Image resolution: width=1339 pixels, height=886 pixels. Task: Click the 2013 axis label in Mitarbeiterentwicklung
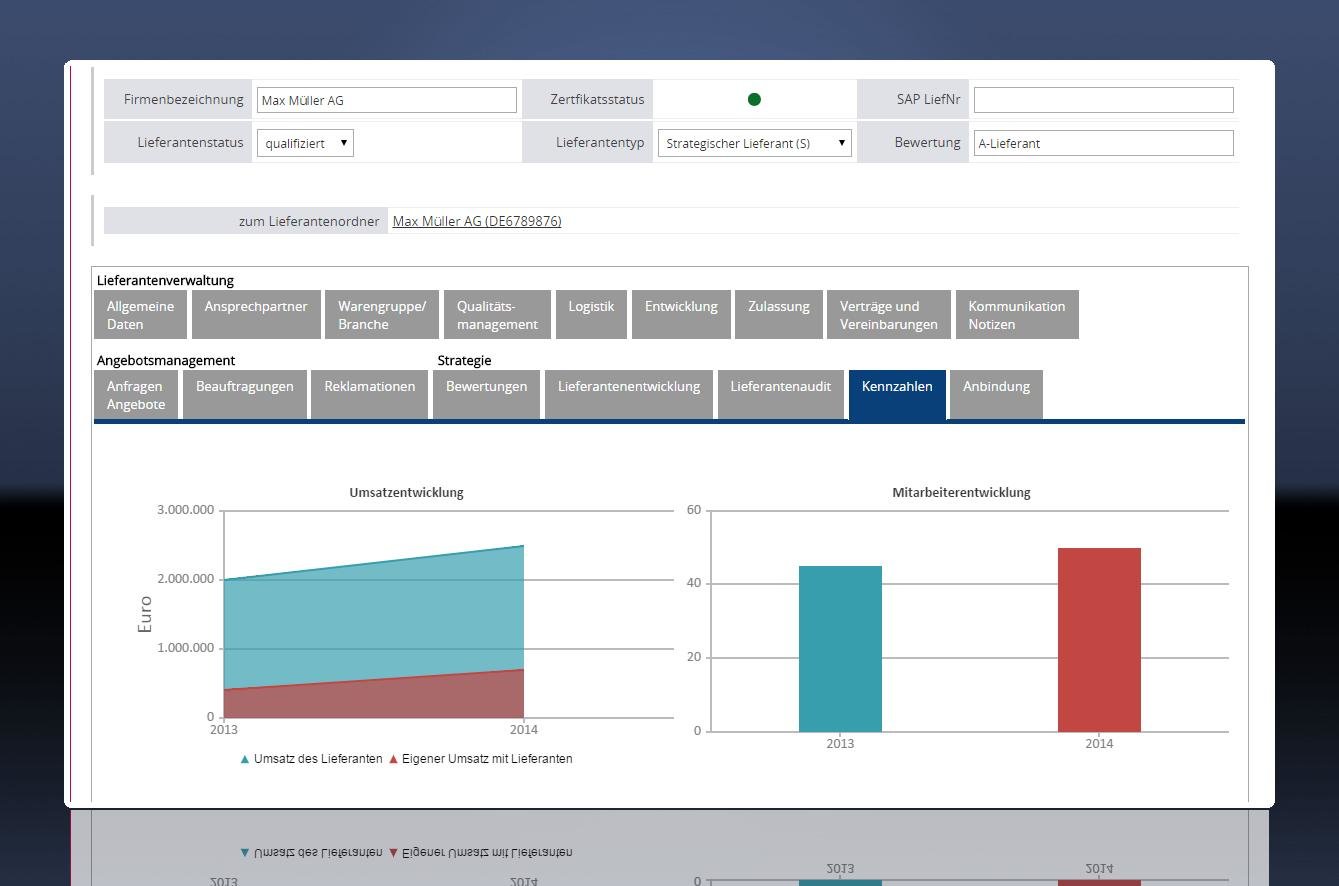pos(840,743)
